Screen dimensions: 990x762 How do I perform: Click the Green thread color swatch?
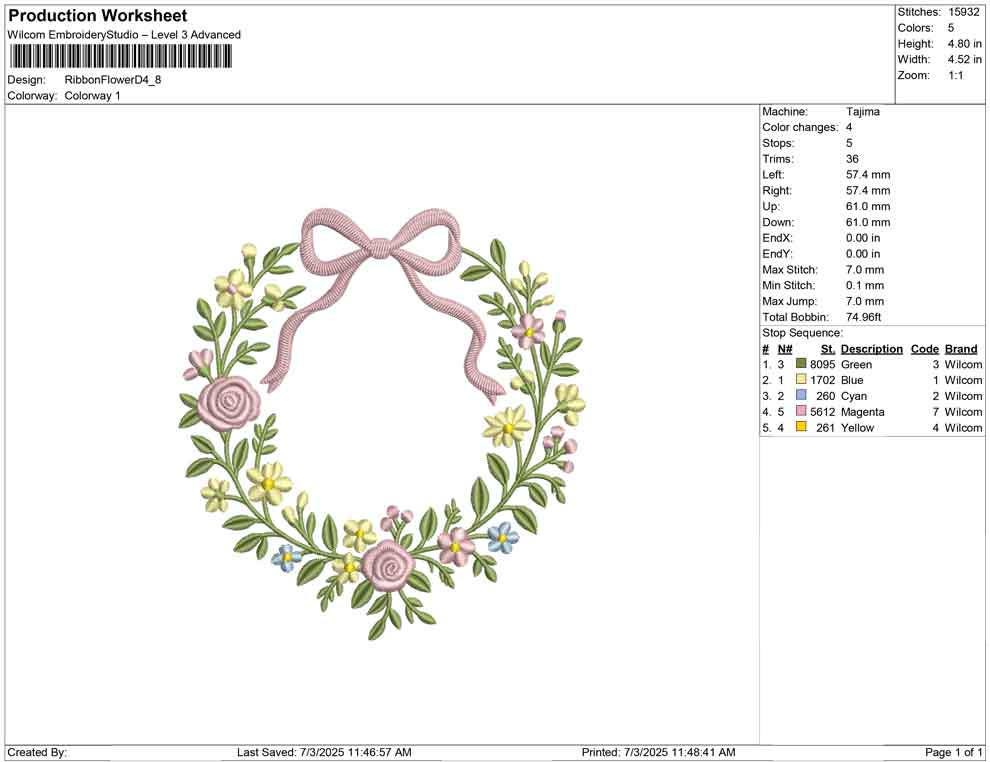(x=799, y=364)
